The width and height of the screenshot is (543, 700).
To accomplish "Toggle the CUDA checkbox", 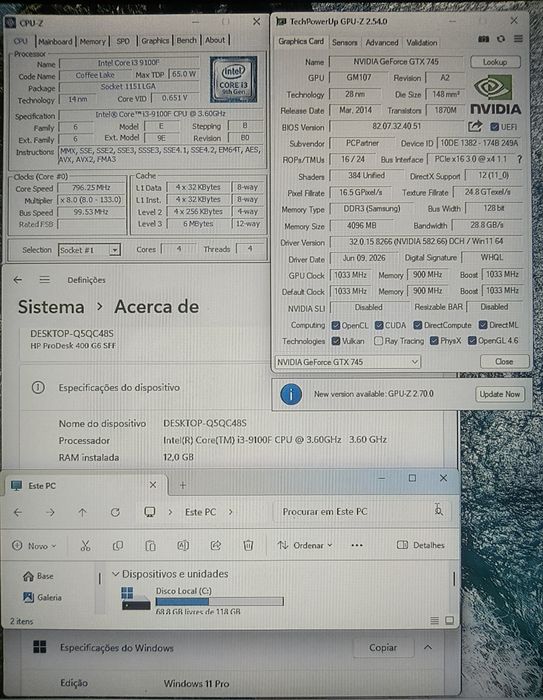I will (379, 325).
